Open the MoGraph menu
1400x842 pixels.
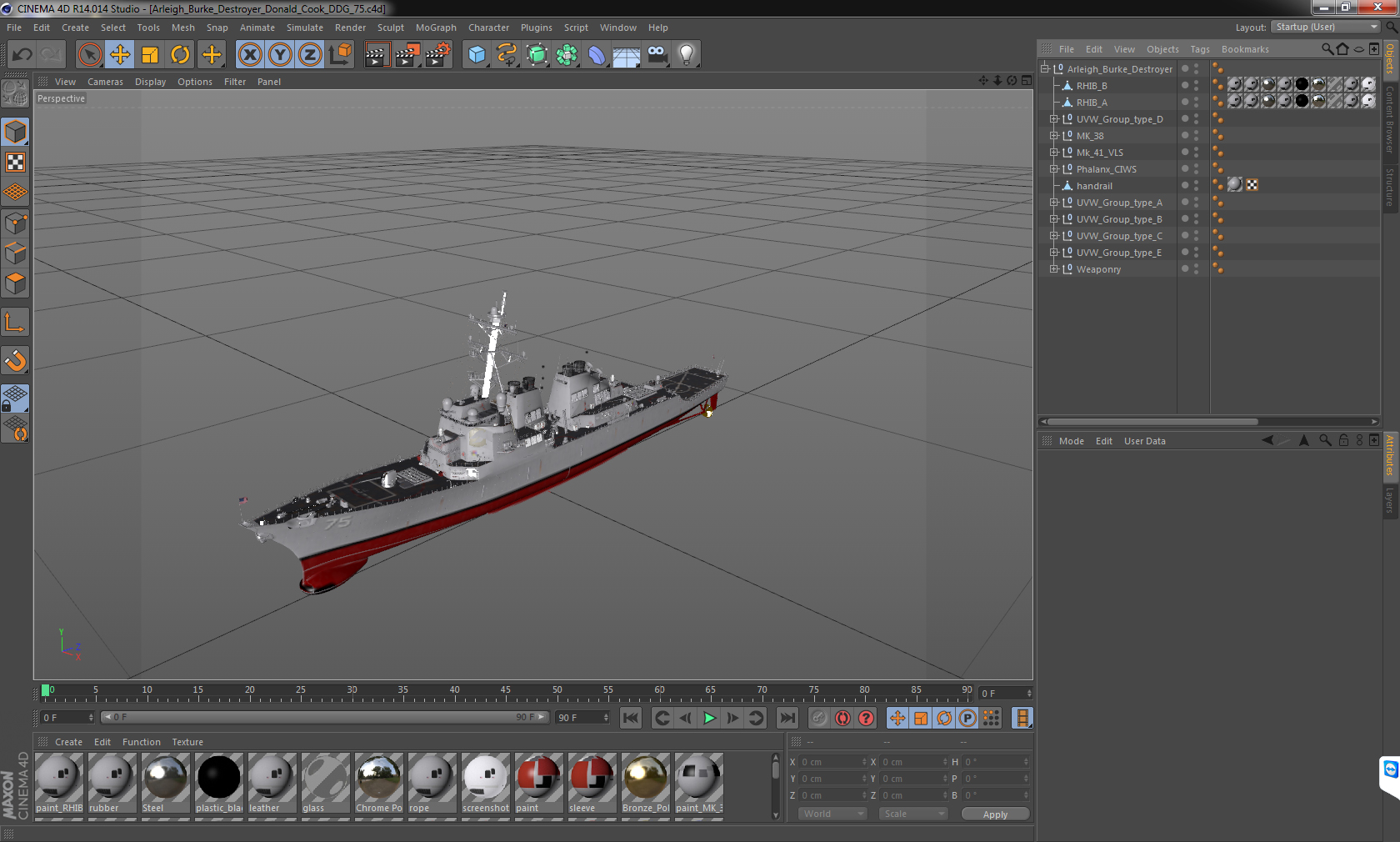click(x=436, y=28)
